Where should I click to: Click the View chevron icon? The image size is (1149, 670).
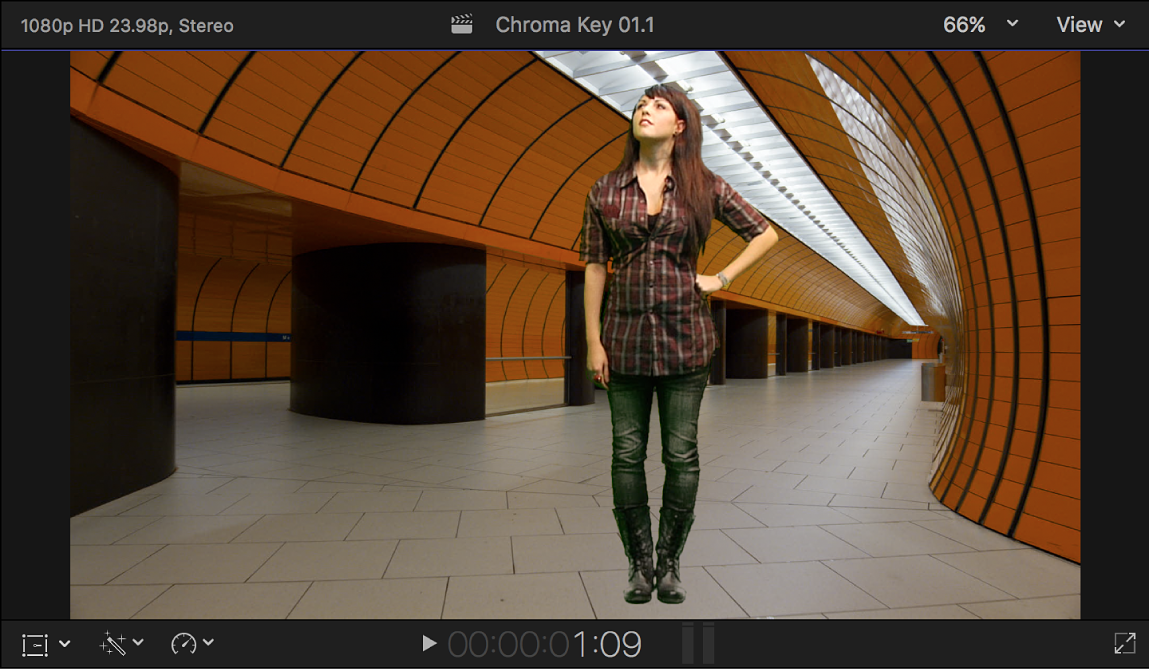click(x=1121, y=24)
